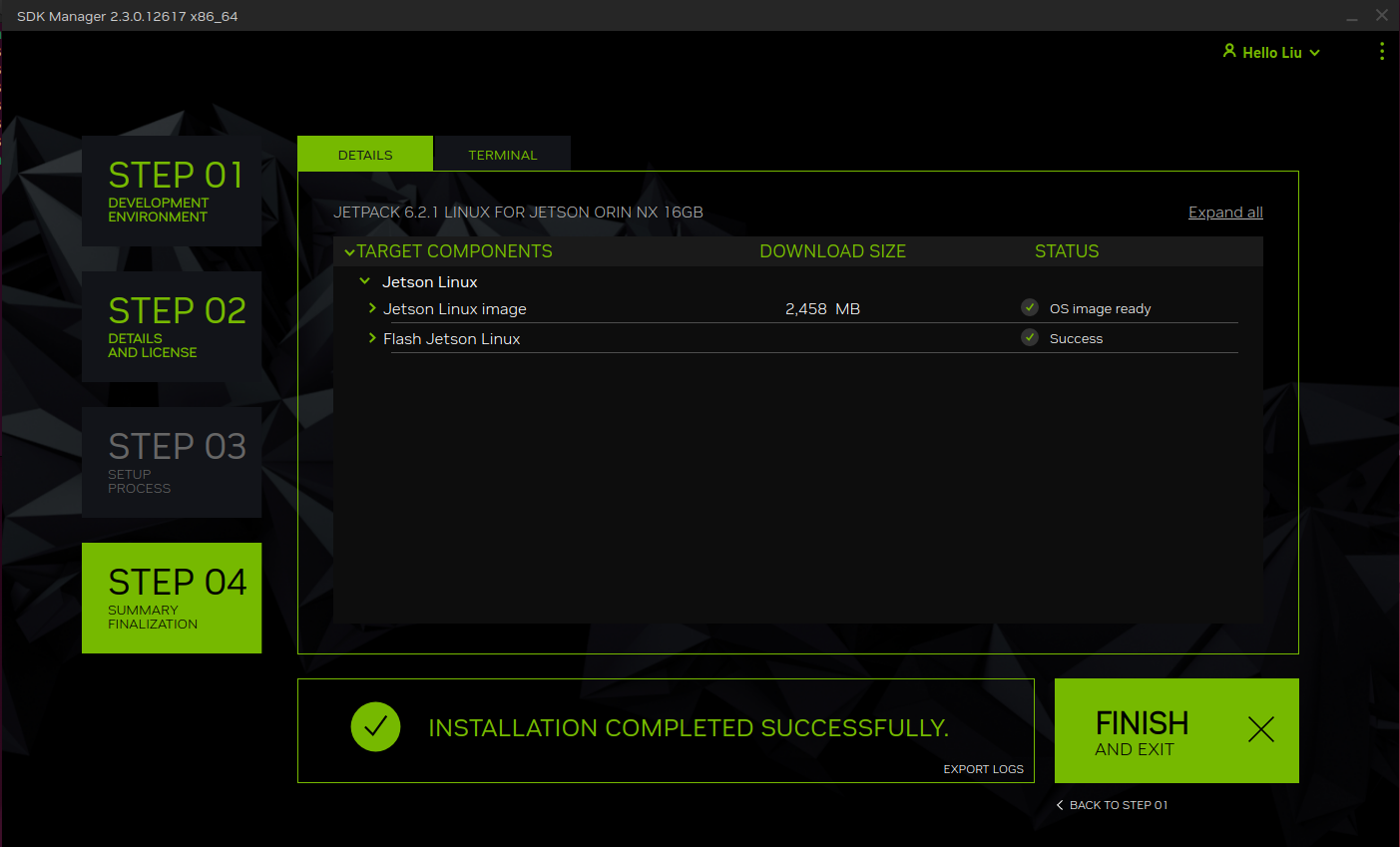This screenshot has height=847, width=1400.
Task: Click BACK TO STEP 01 link
Action: point(1119,805)
